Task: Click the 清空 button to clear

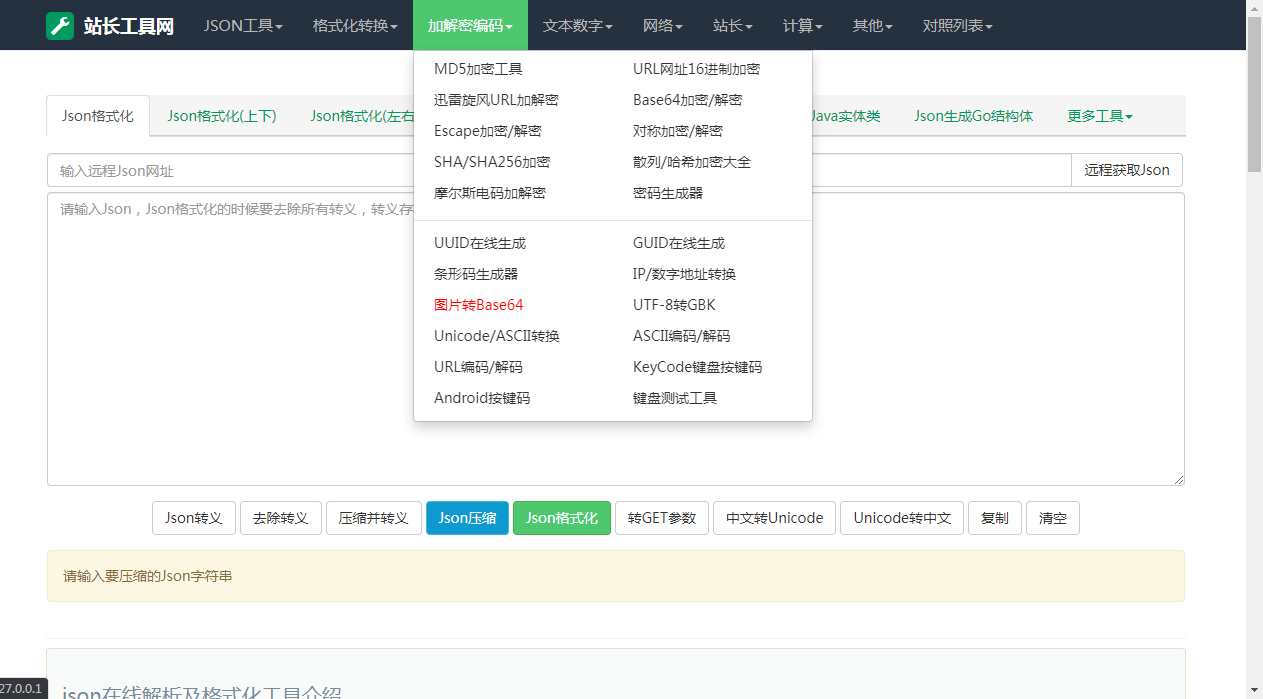Action: pos(1052,518)
